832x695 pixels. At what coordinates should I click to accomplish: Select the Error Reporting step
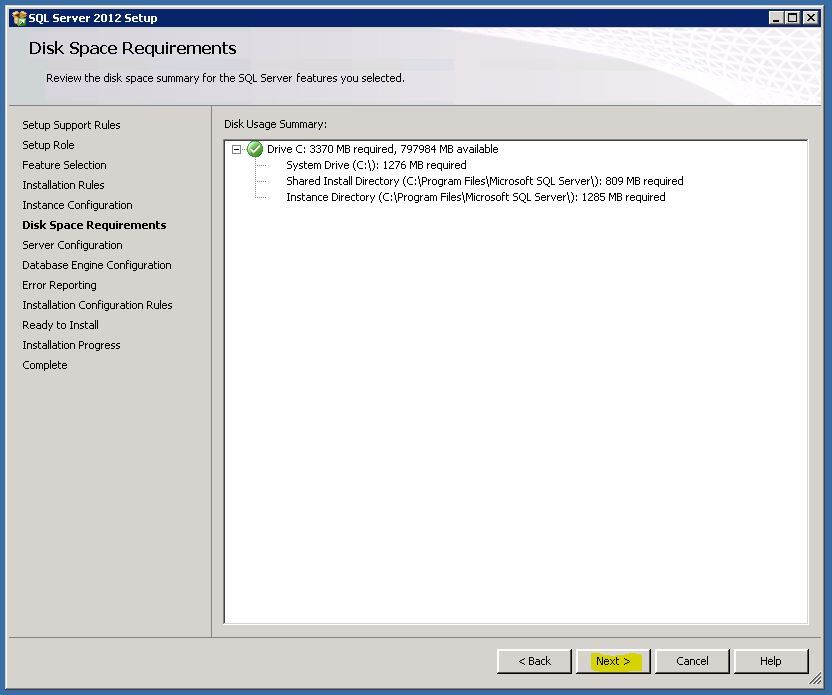click(x=59, y=285)
